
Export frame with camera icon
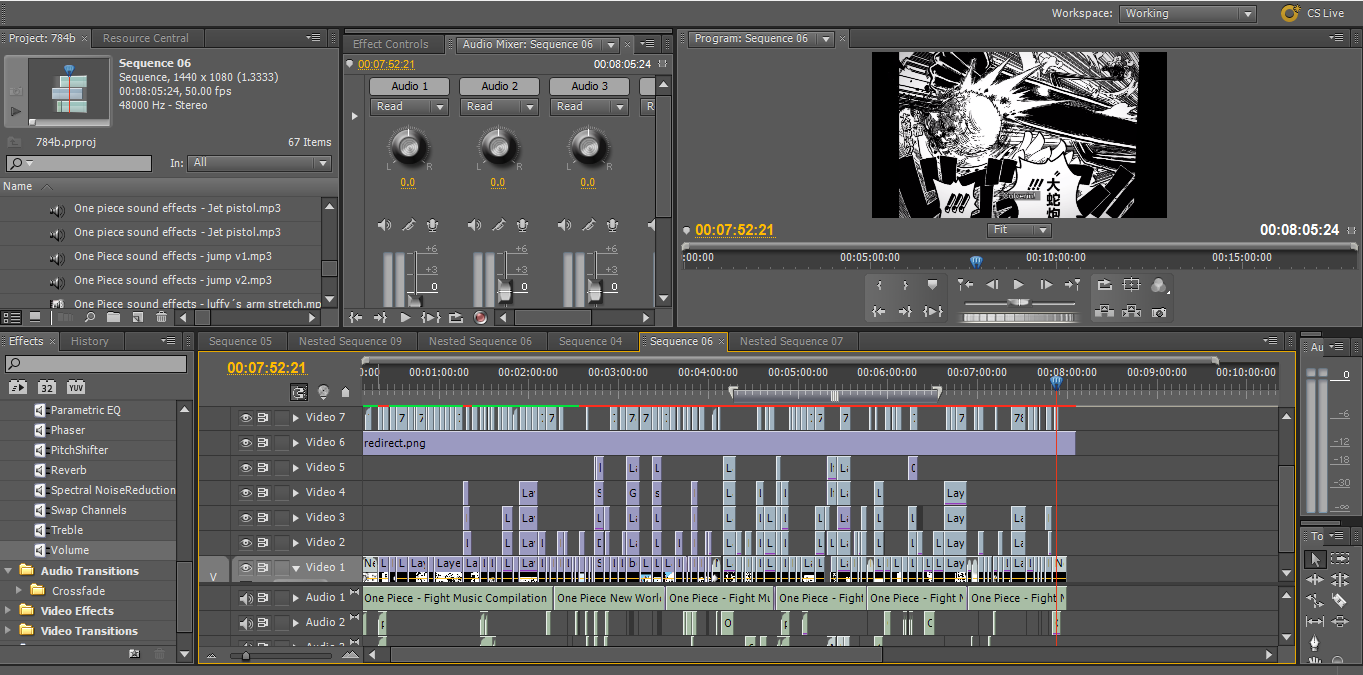coord(1158,312)
